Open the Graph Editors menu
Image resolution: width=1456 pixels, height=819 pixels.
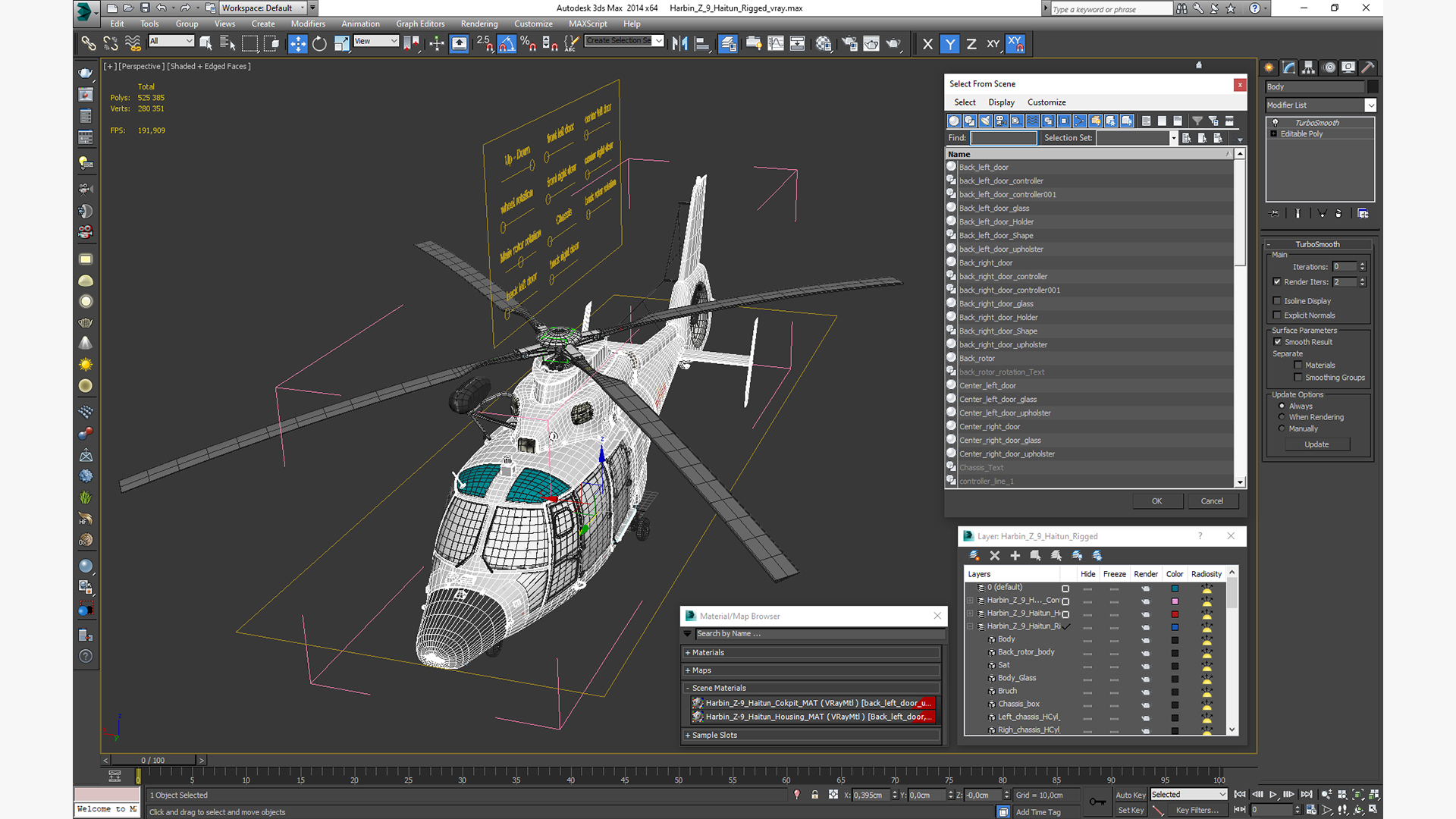click(420, 24)
